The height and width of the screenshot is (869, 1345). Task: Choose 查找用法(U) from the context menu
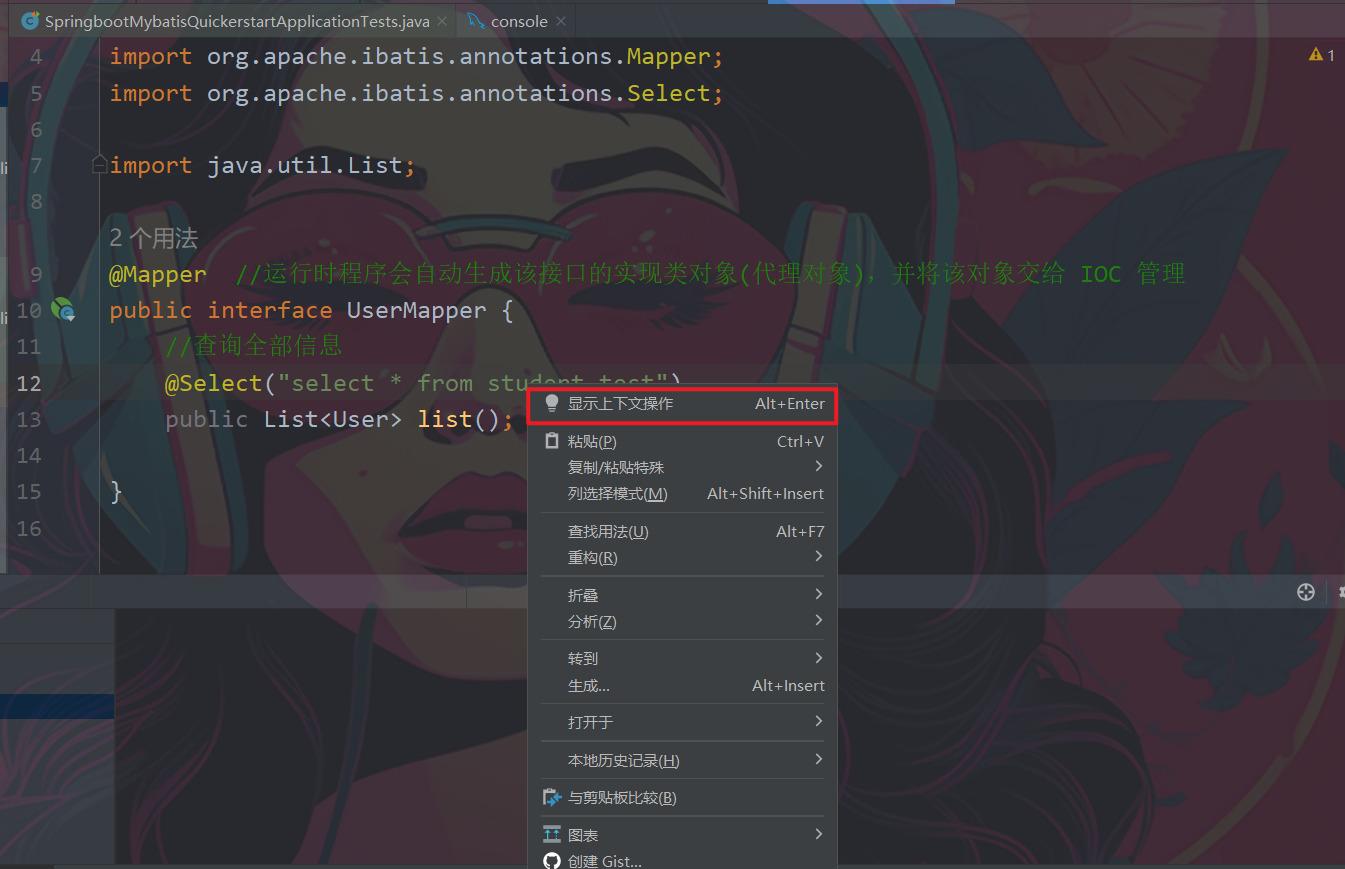click(x=682, y=531)
